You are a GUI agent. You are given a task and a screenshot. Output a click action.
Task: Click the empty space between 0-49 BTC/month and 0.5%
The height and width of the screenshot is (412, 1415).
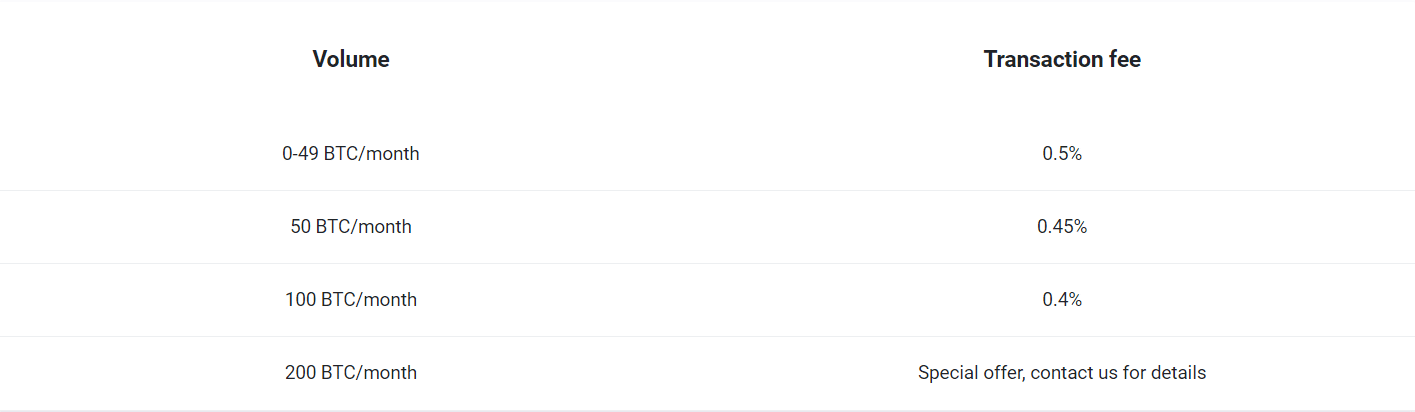(731, 154)
